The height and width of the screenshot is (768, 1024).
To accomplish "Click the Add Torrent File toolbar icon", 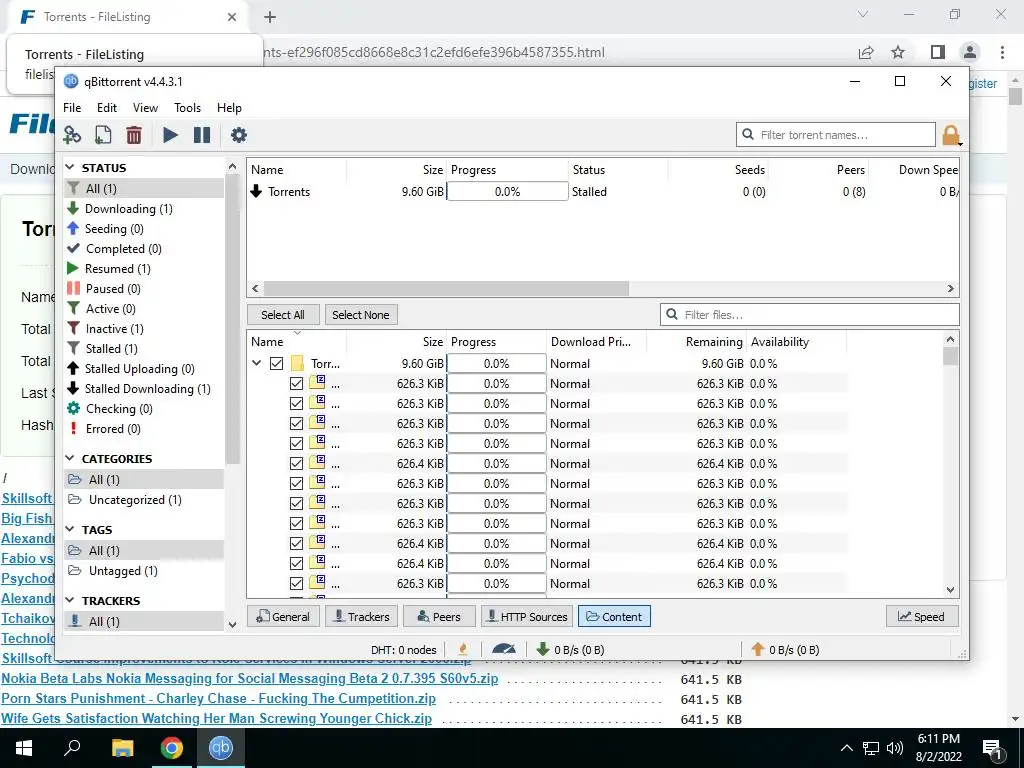I will [103, 135].
